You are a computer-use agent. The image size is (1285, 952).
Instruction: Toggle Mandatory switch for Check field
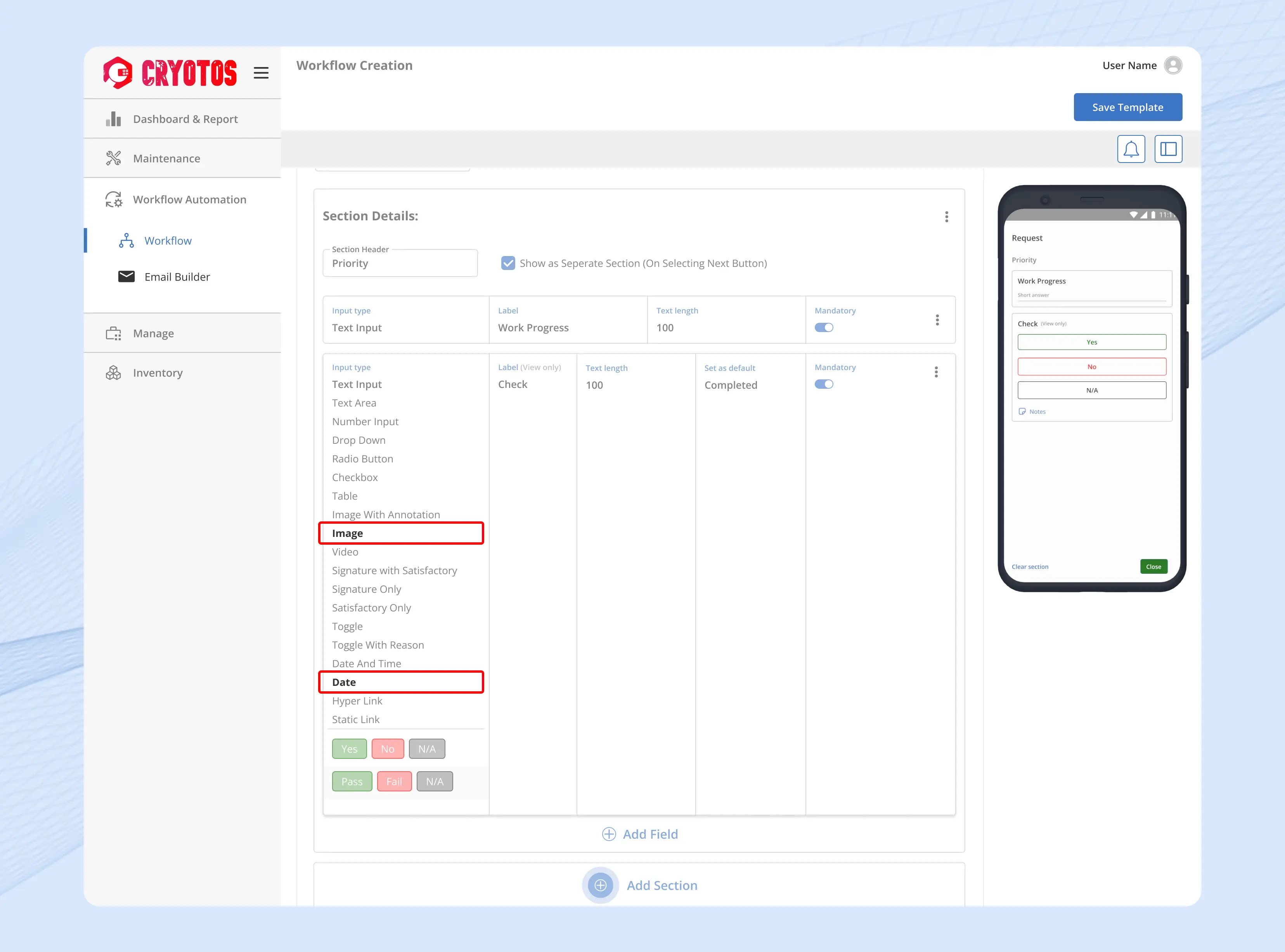pyautogui.click(x=823, y=384)
